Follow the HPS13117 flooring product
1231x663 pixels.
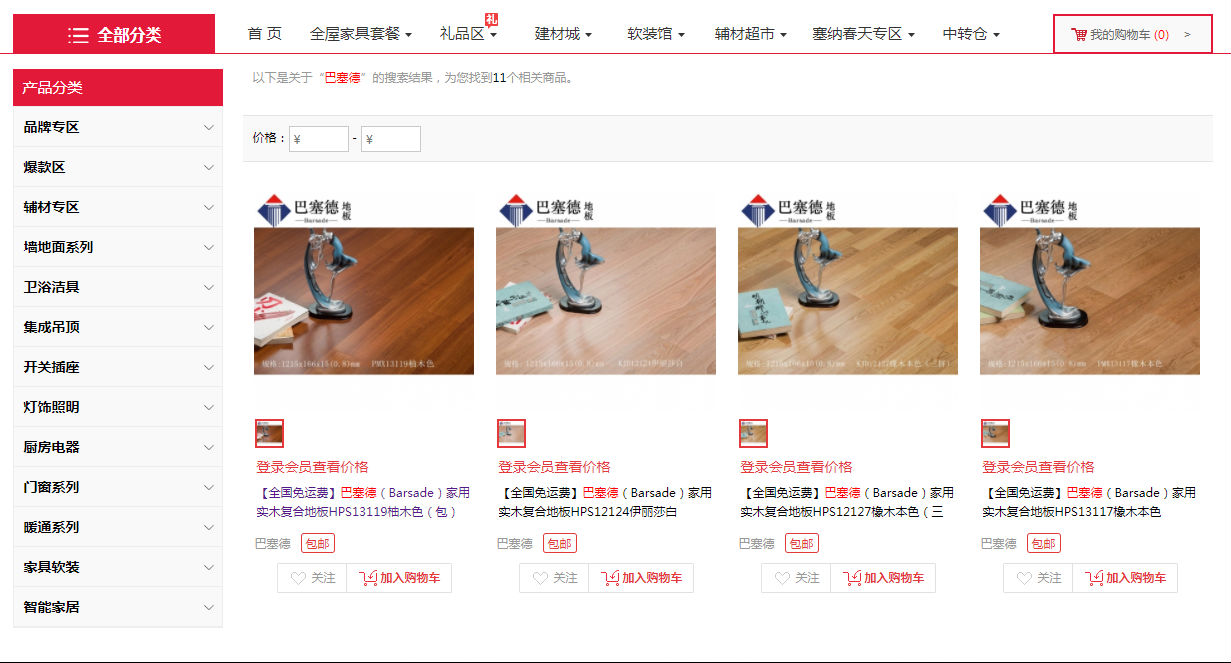pyautogui.click(x=1038, y=578)
